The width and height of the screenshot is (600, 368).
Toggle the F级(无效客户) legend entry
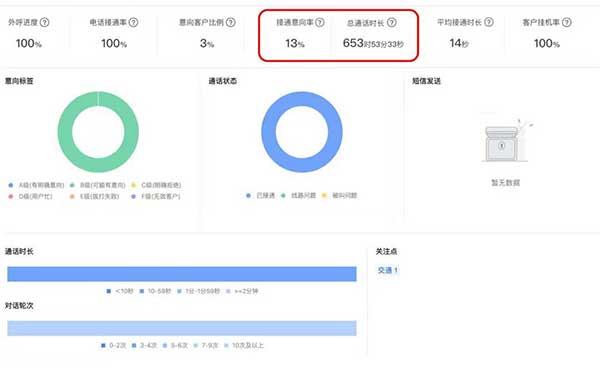156,197
